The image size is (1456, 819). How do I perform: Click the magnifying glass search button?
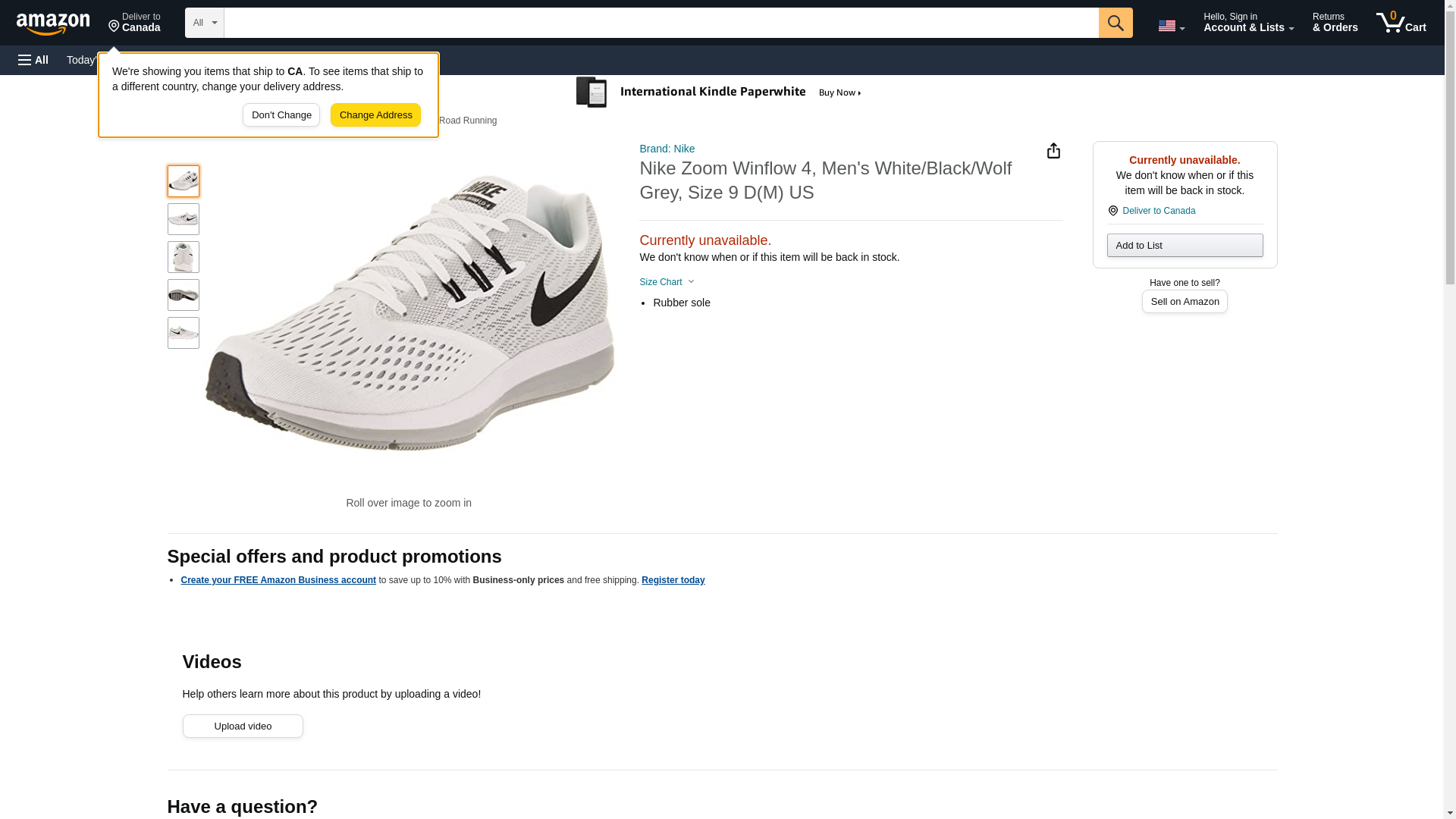[1115, 23]
